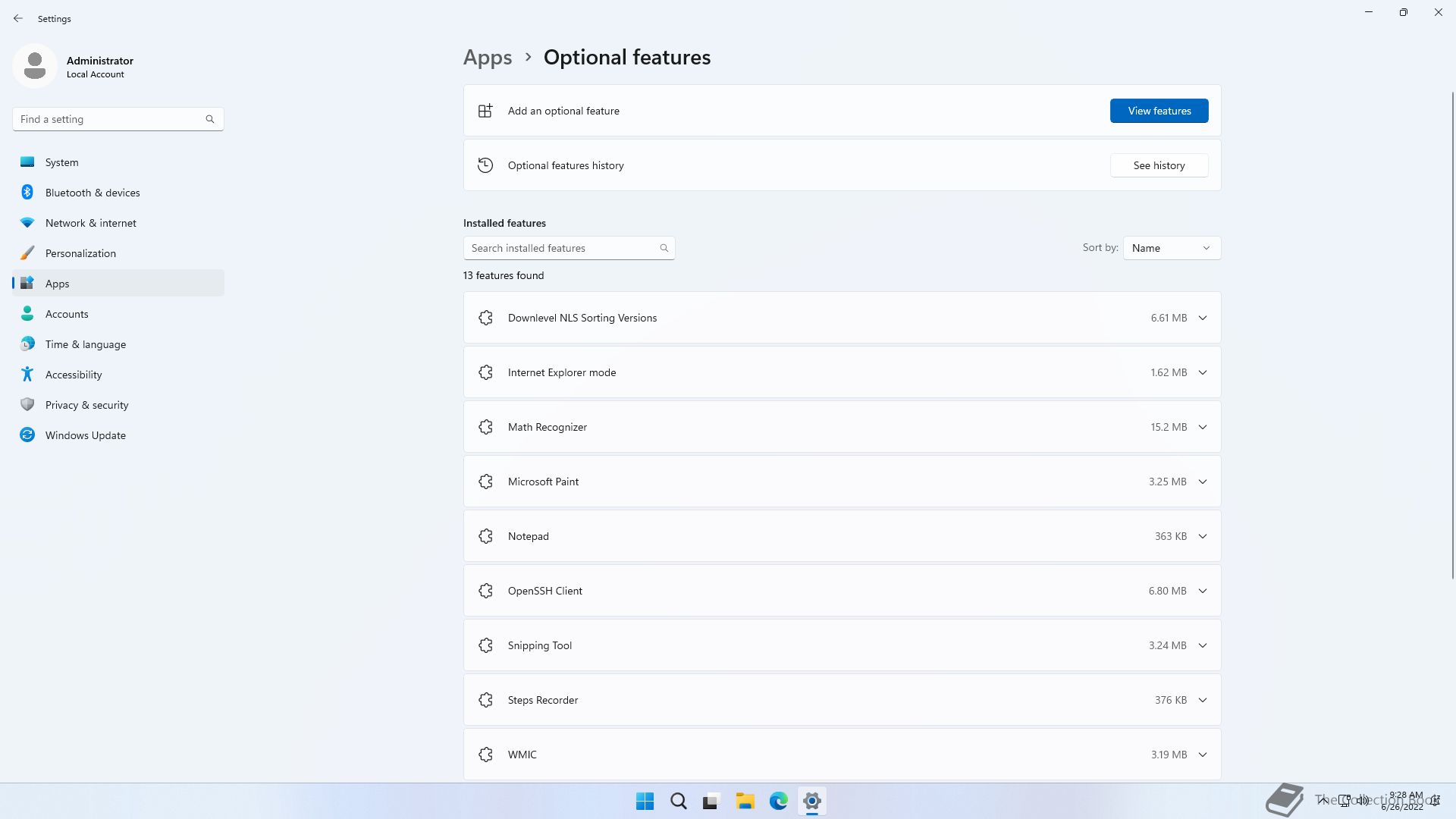Click the puzzle icon beside Snipping Tool
Image resolution: width=1456 pixels, height=819 pixels.
click(486, 645)
